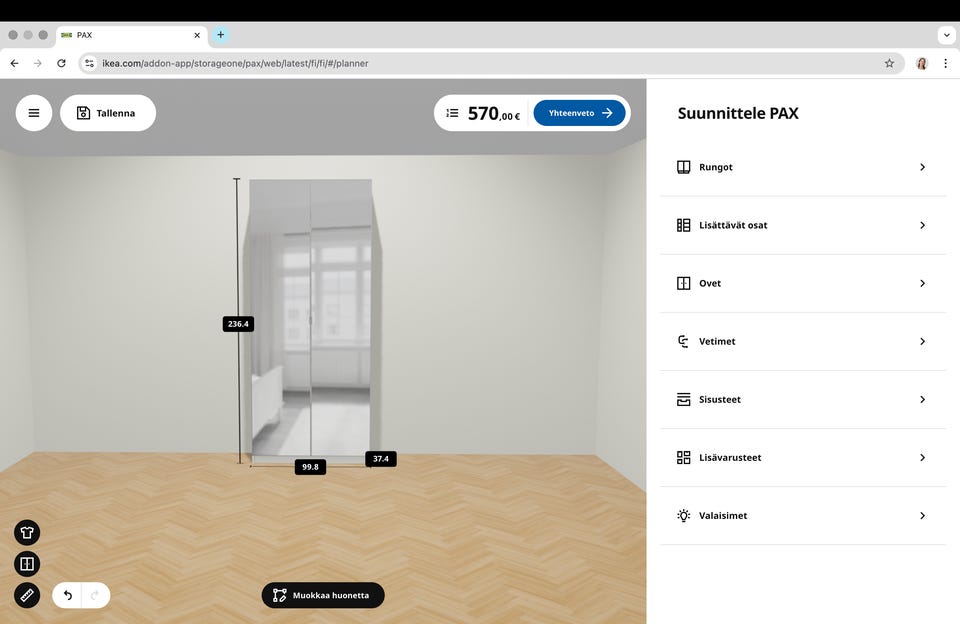Toggle the ruler measurements button
960x624 pixels.
(x=27, y=595)
